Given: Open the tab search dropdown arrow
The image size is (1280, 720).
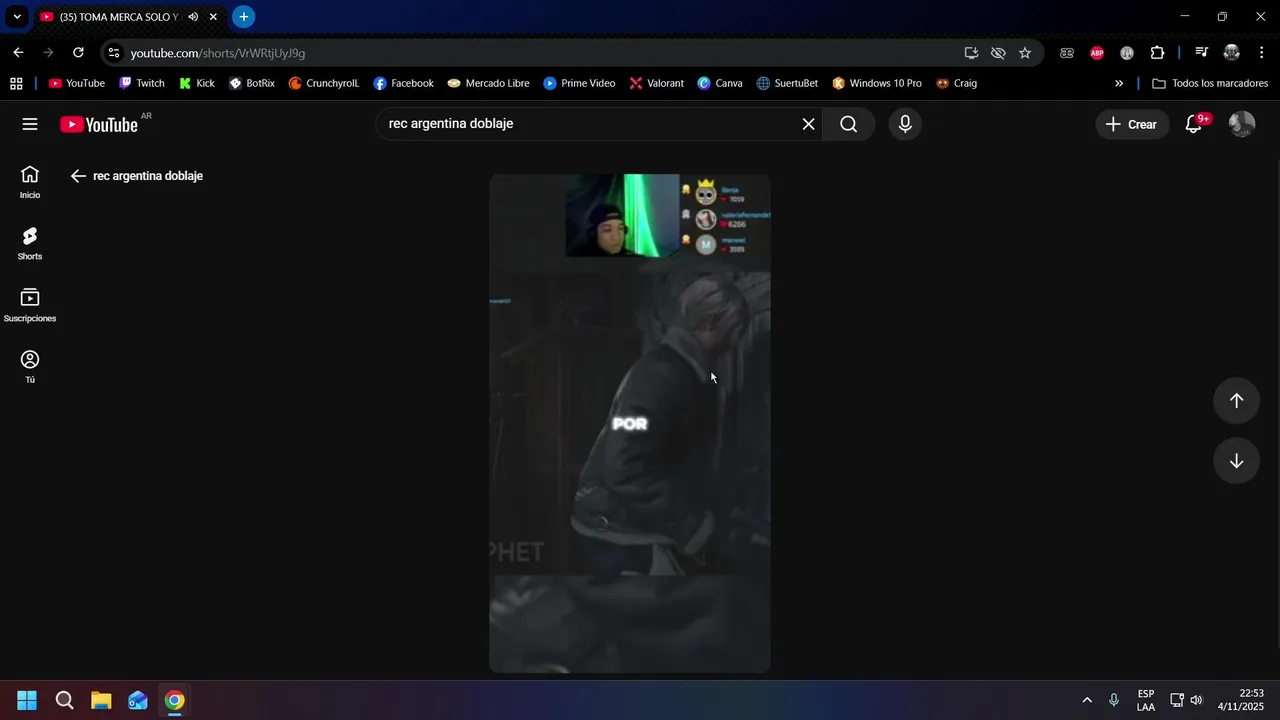Looking at the screenshot, I should point(17,17).
